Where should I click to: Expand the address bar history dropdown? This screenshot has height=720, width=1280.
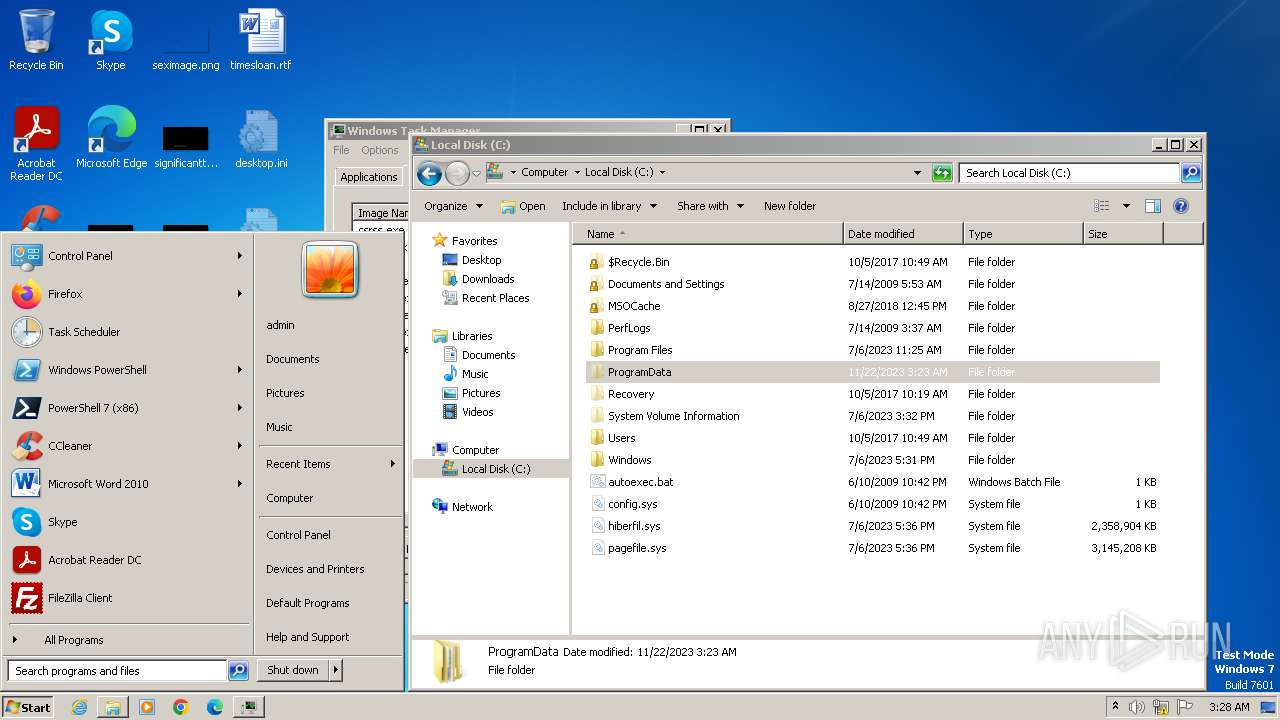point(917,173)
